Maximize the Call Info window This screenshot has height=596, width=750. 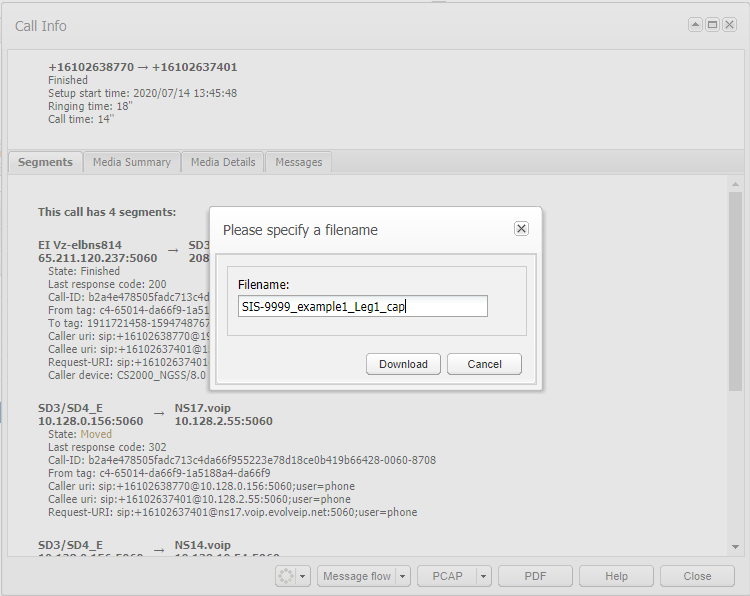713,25
